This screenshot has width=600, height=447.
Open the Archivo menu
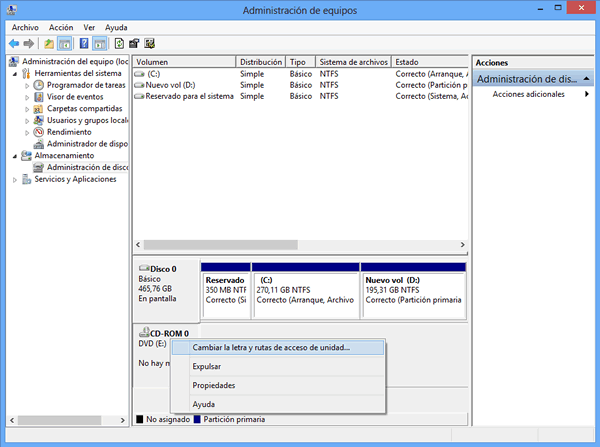(25, 28)
